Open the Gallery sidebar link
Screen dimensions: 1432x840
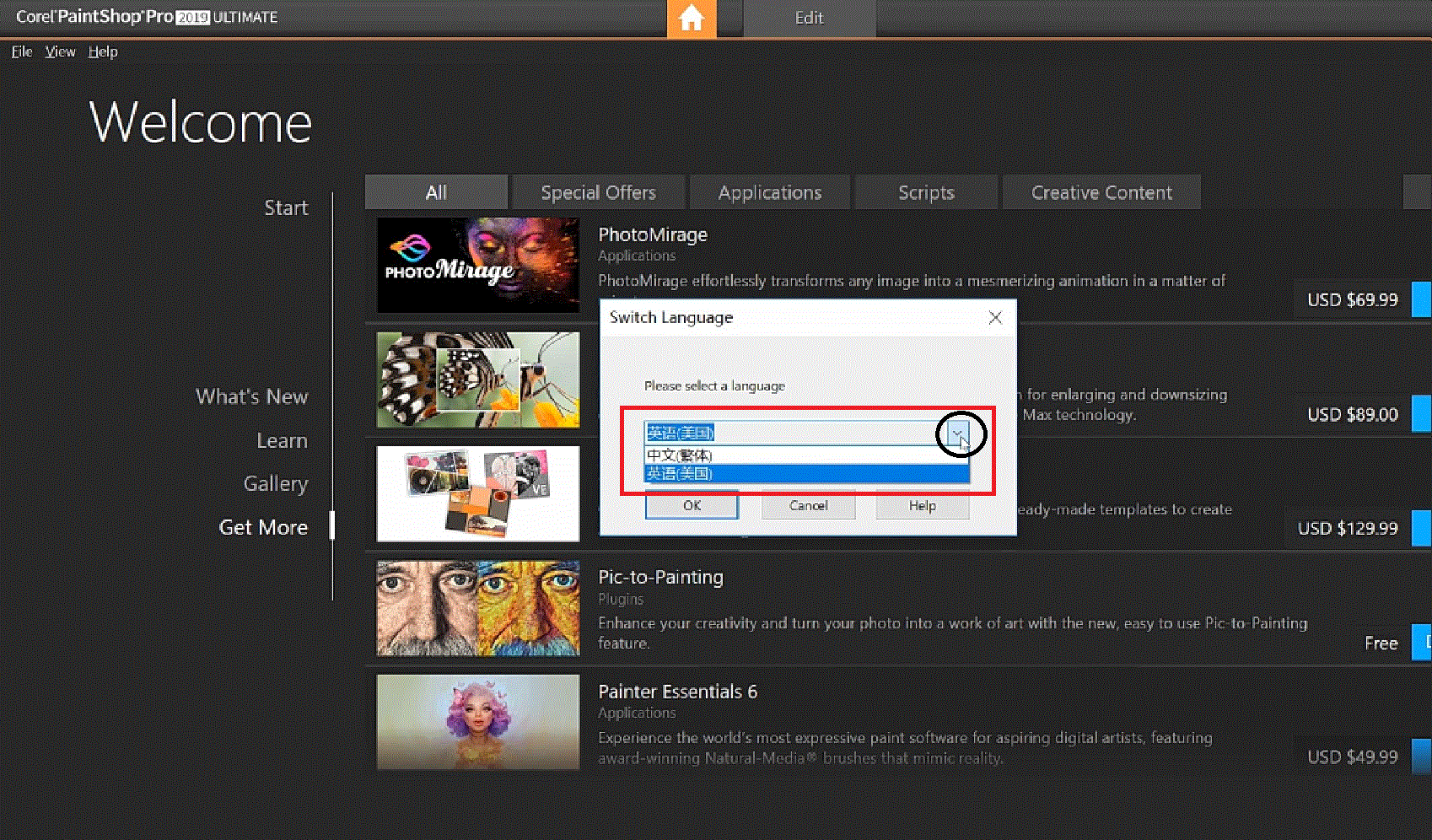(x=275, y=483)
